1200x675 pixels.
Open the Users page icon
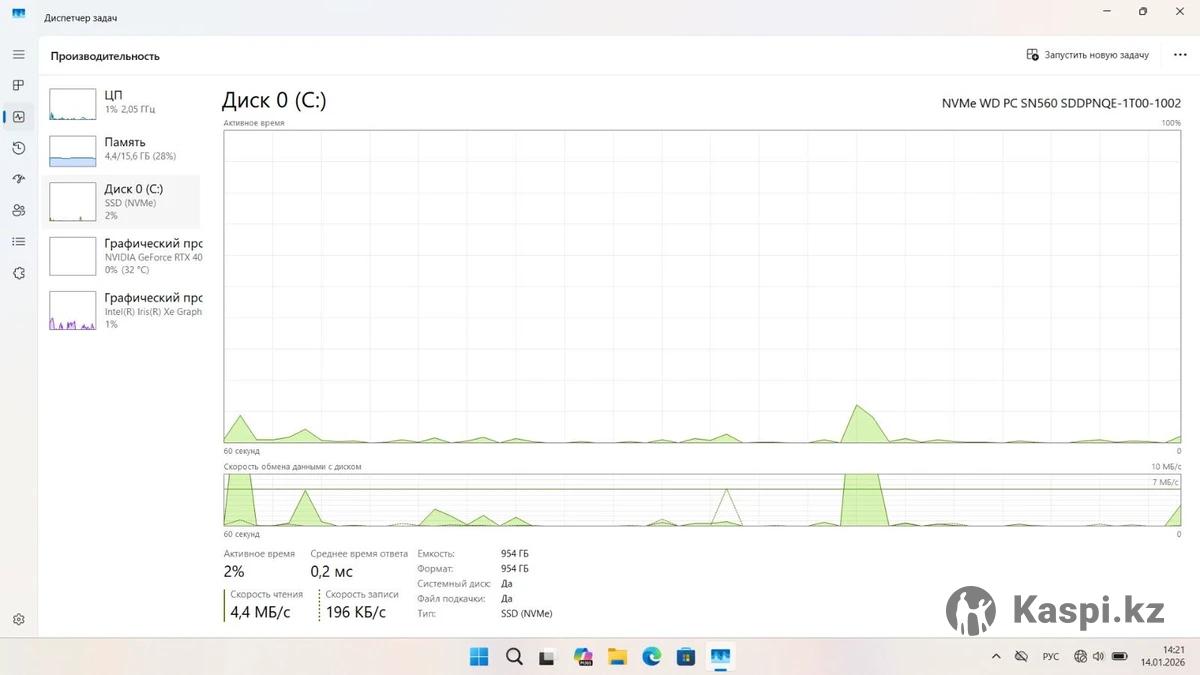click(x=18, y=210)
